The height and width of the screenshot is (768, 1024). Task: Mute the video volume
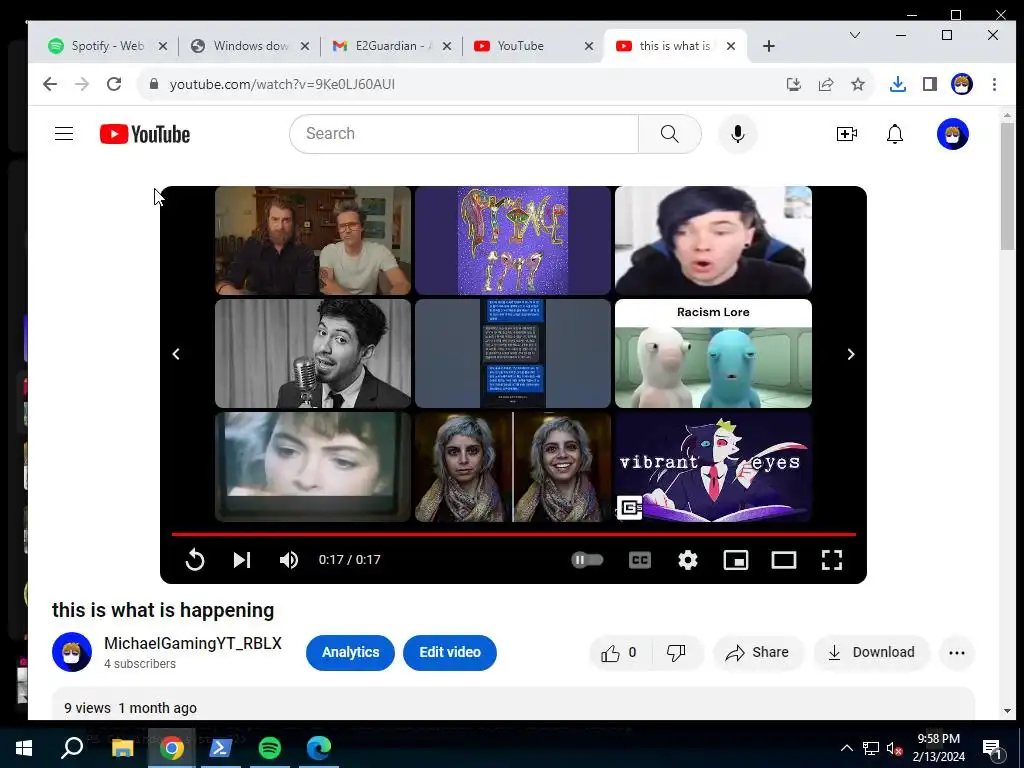point(289,560)
